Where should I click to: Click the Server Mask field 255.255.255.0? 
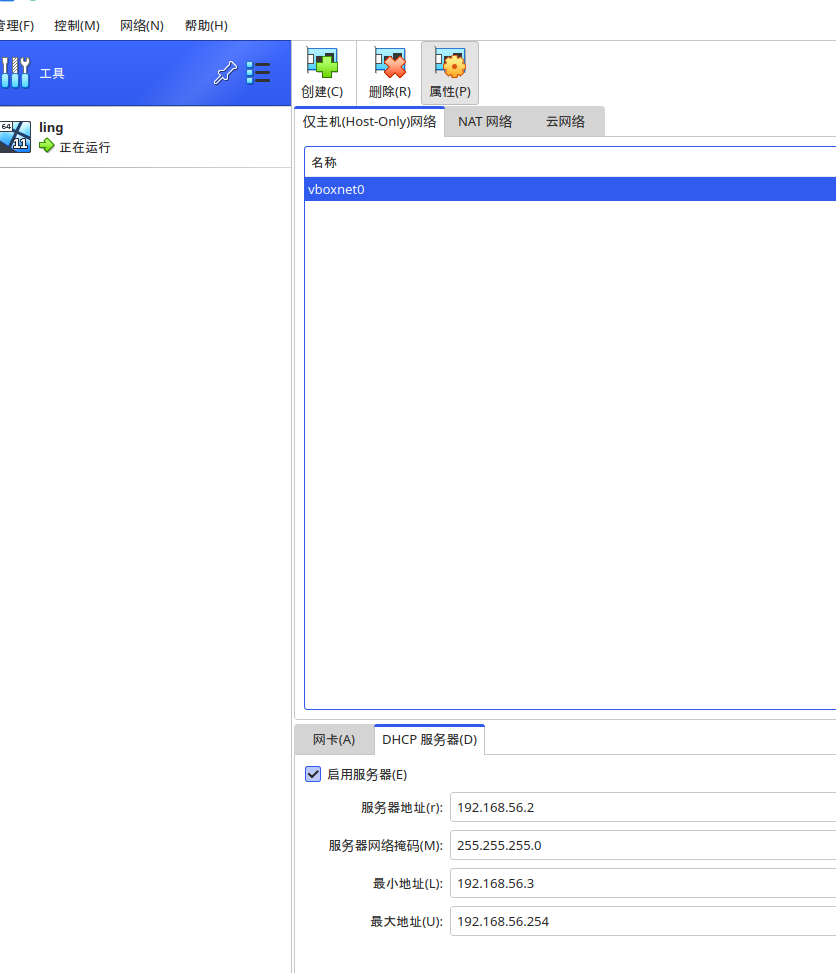click(640, 845)
